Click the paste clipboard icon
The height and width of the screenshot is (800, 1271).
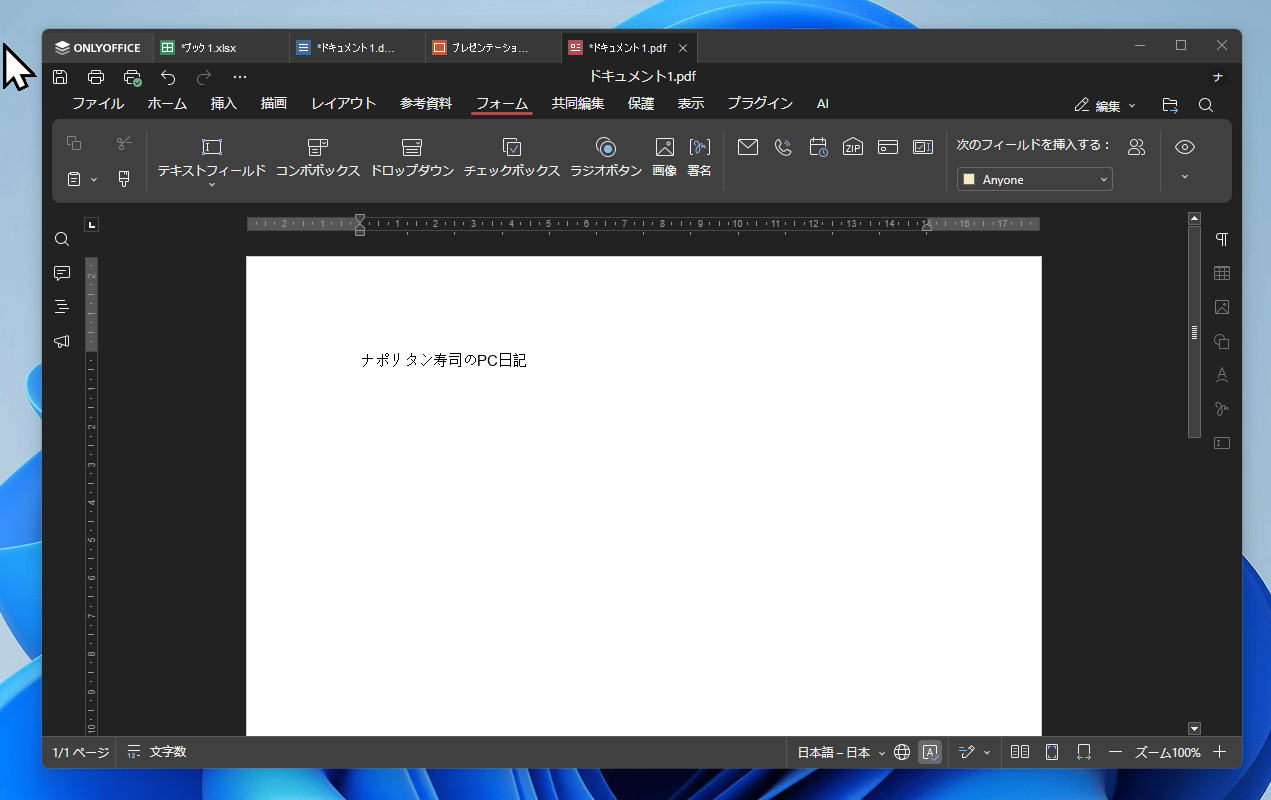(x=74, y=179)
